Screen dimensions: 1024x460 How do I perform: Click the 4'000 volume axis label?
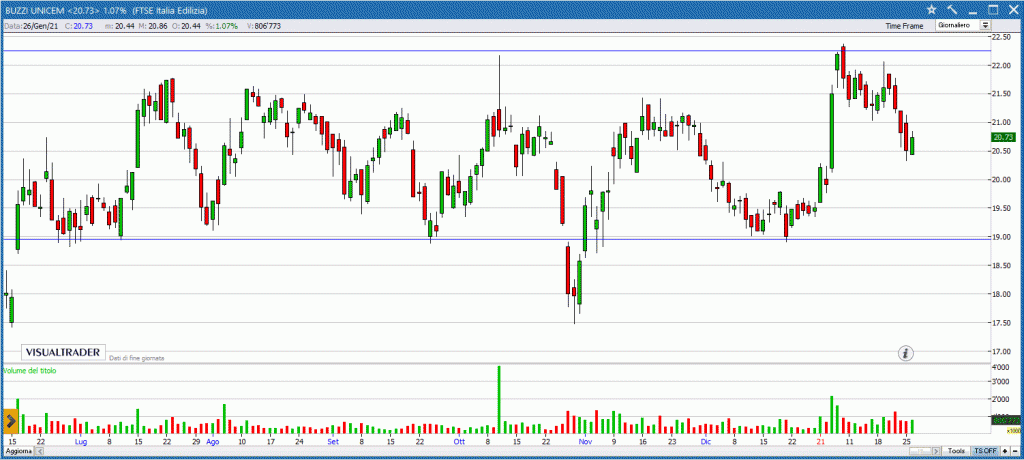(1000, 368)
